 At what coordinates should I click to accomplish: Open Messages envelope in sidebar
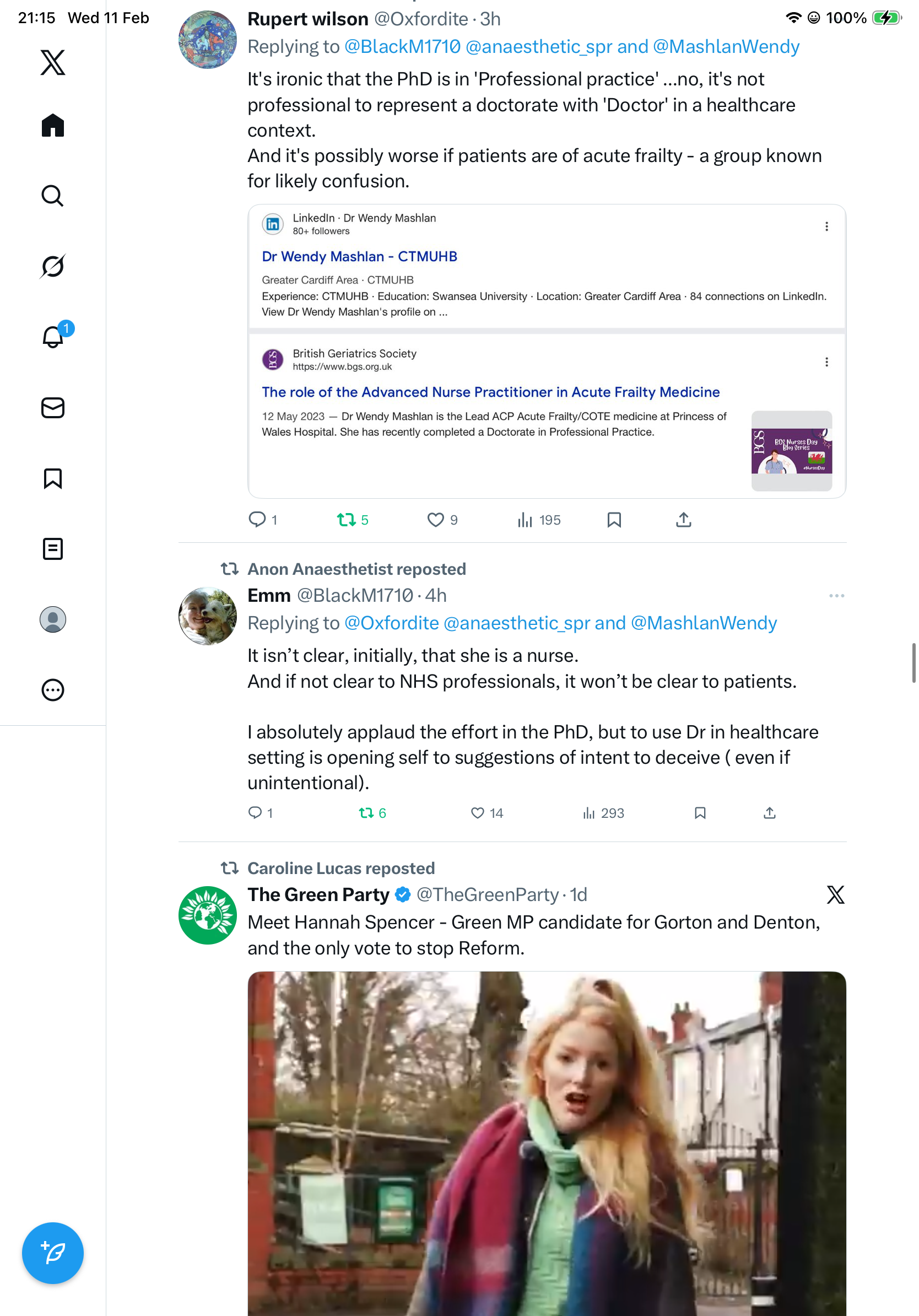[53, 407]
